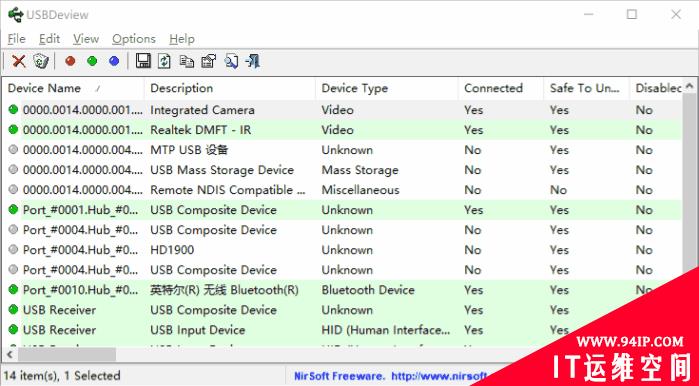Click the 14 item(s), 1 Selected status text
This screenshot has width=699, height=386.
coord(62,376)
